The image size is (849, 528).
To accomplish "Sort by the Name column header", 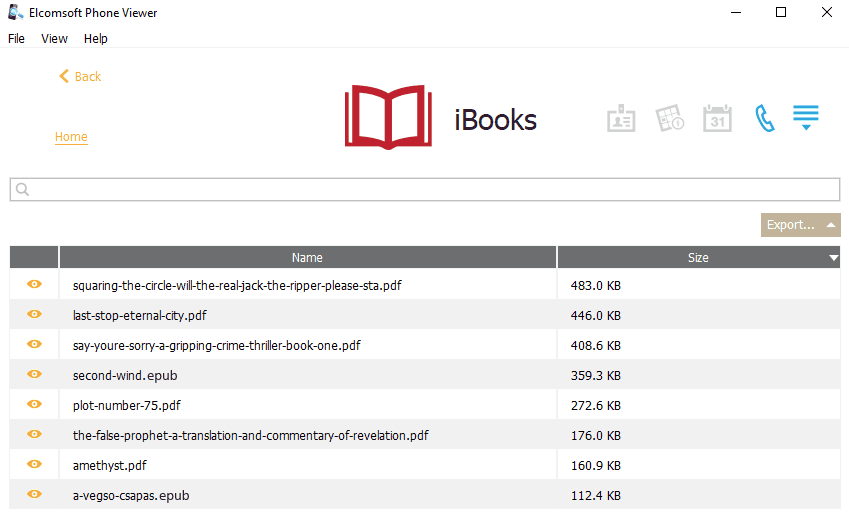I will 307,258.
